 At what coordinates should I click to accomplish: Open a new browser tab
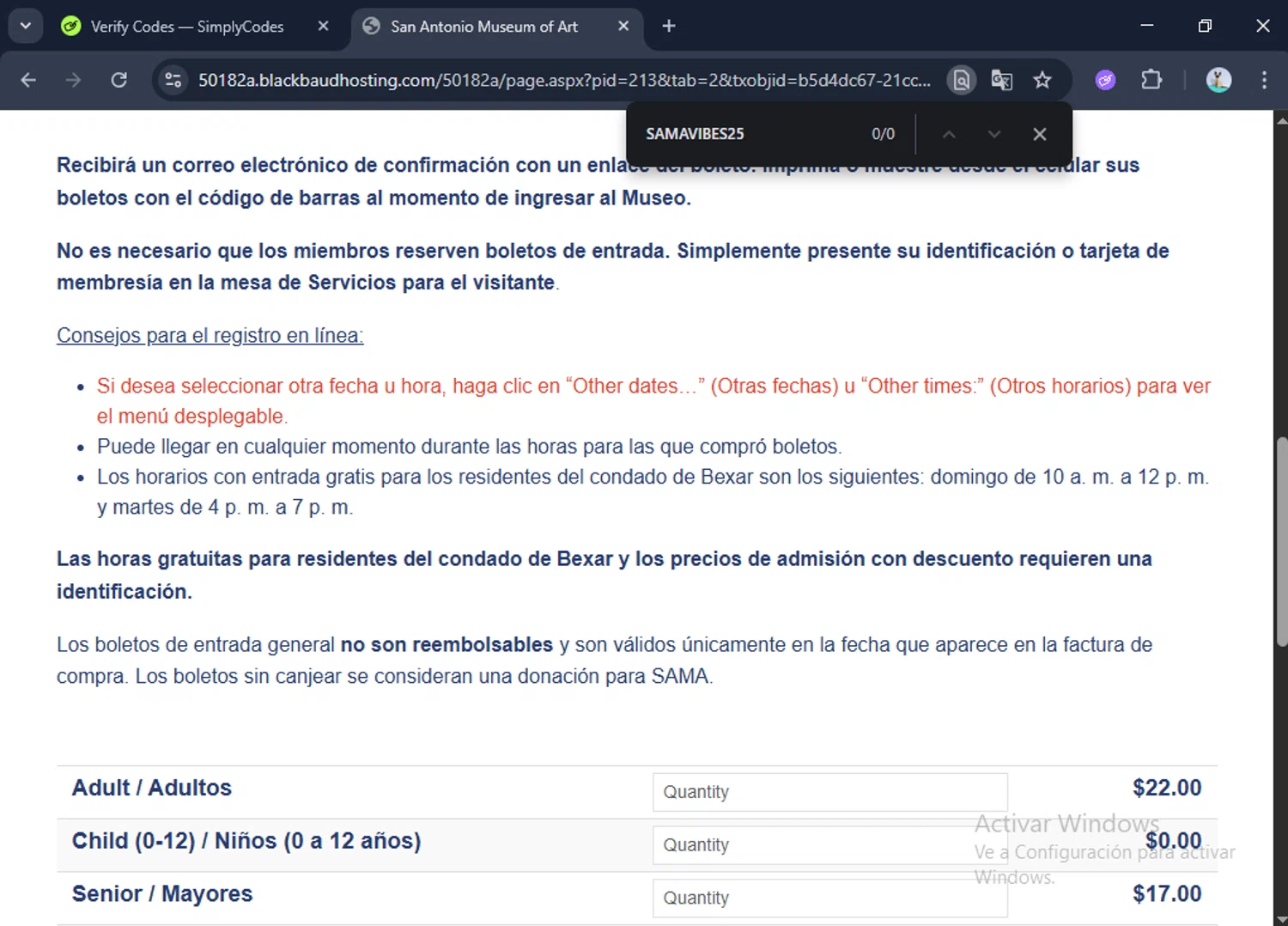click(x=669, y=27)
